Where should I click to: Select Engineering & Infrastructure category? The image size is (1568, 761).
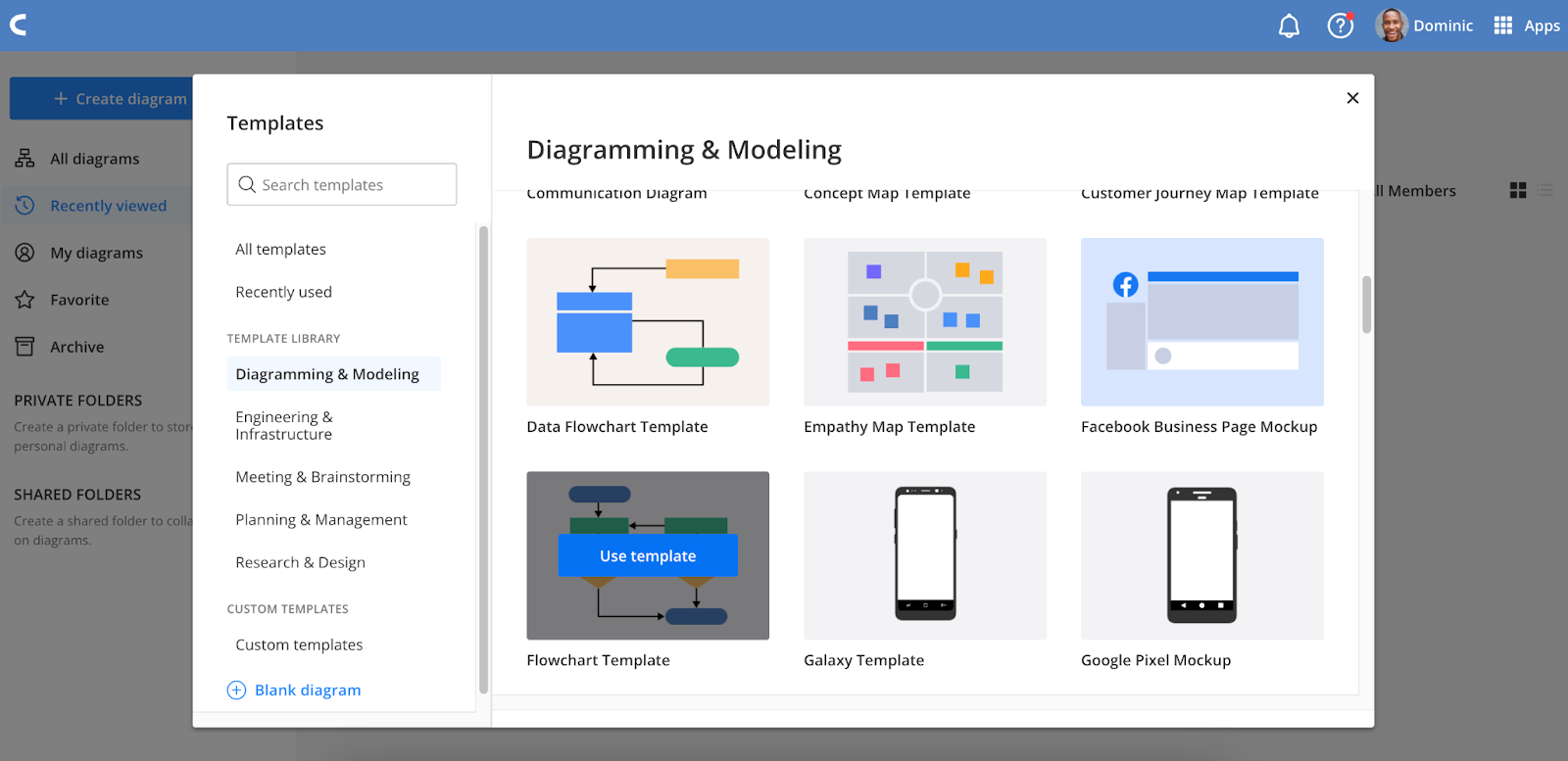click(x=284, y=426)
